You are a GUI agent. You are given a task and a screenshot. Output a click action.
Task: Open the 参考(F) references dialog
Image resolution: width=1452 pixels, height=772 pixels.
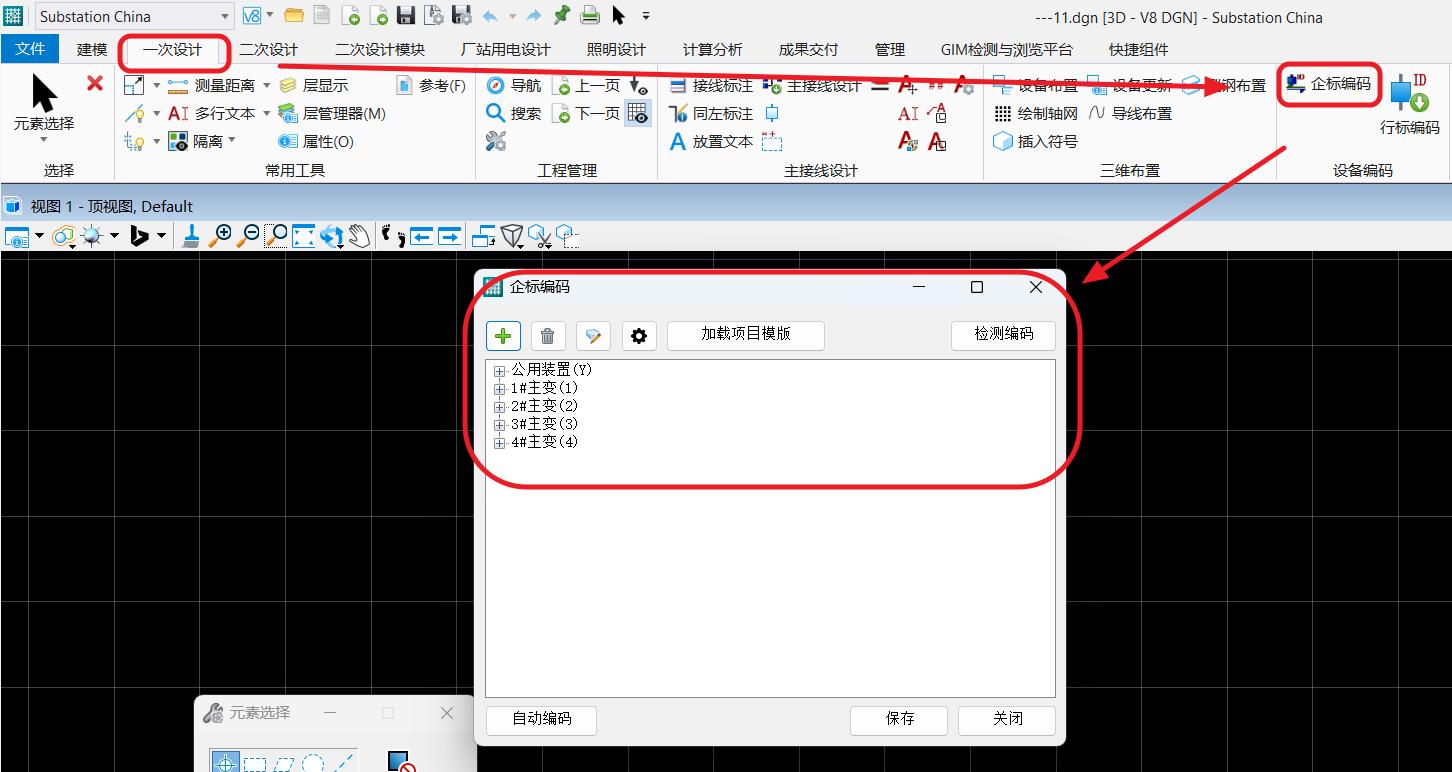tap(431, 86)
